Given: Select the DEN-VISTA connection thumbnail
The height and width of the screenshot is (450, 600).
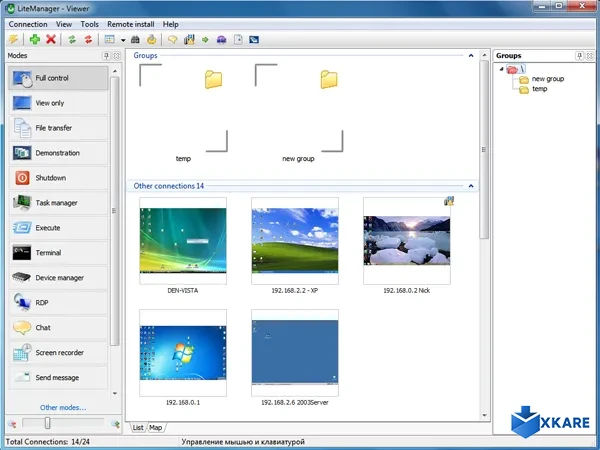Looking at the screenshot, I should coord(183,241).
